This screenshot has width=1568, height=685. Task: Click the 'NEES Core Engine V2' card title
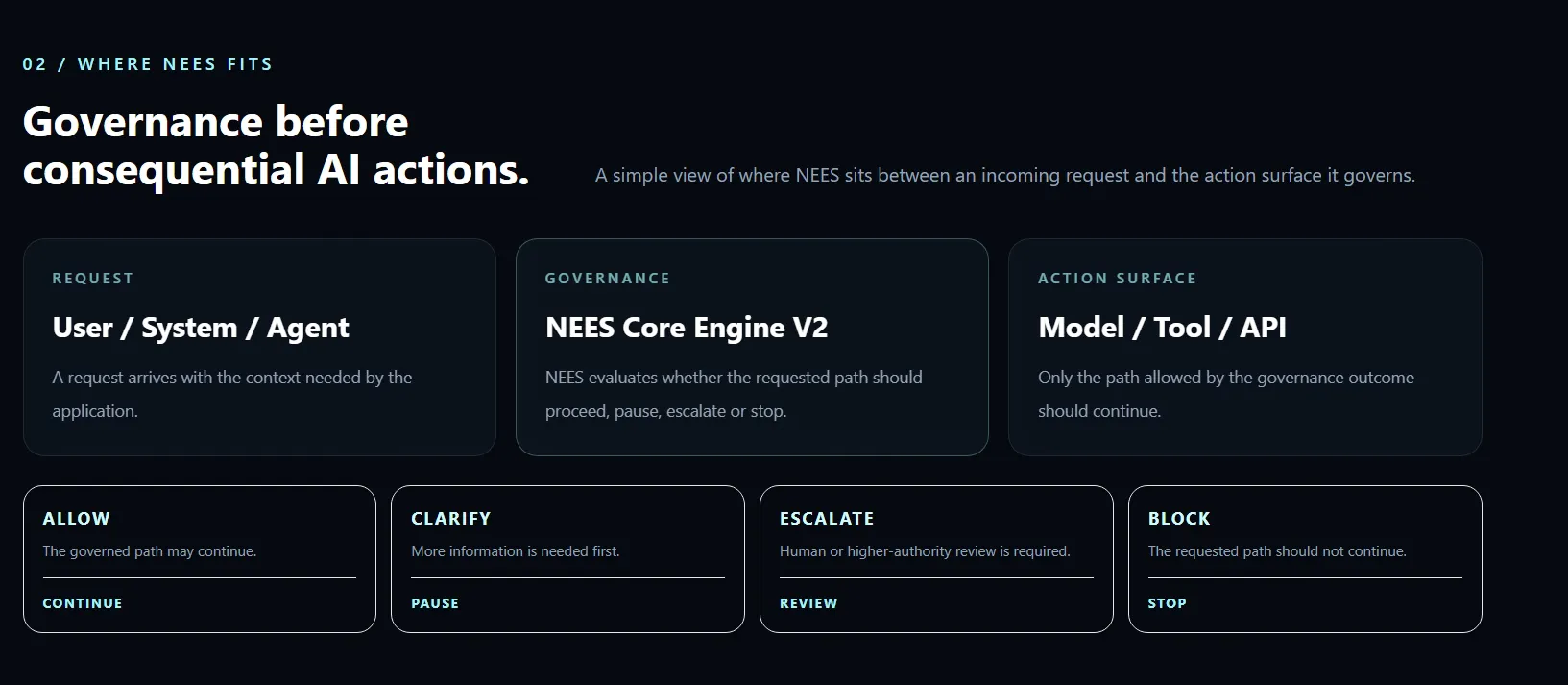(687, 328)
